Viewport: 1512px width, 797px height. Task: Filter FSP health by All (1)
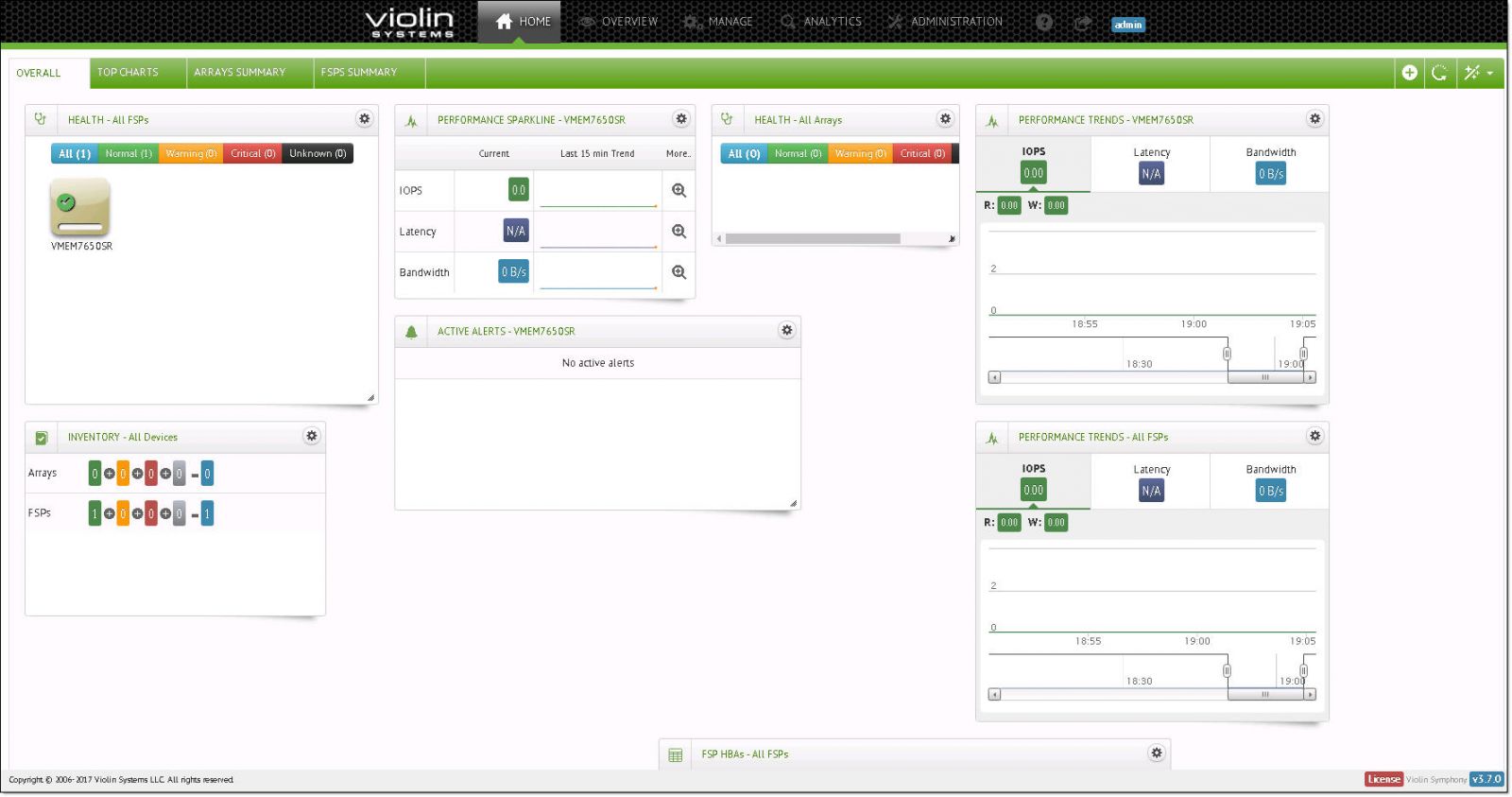pyautogui.click(x=75, y=153)
